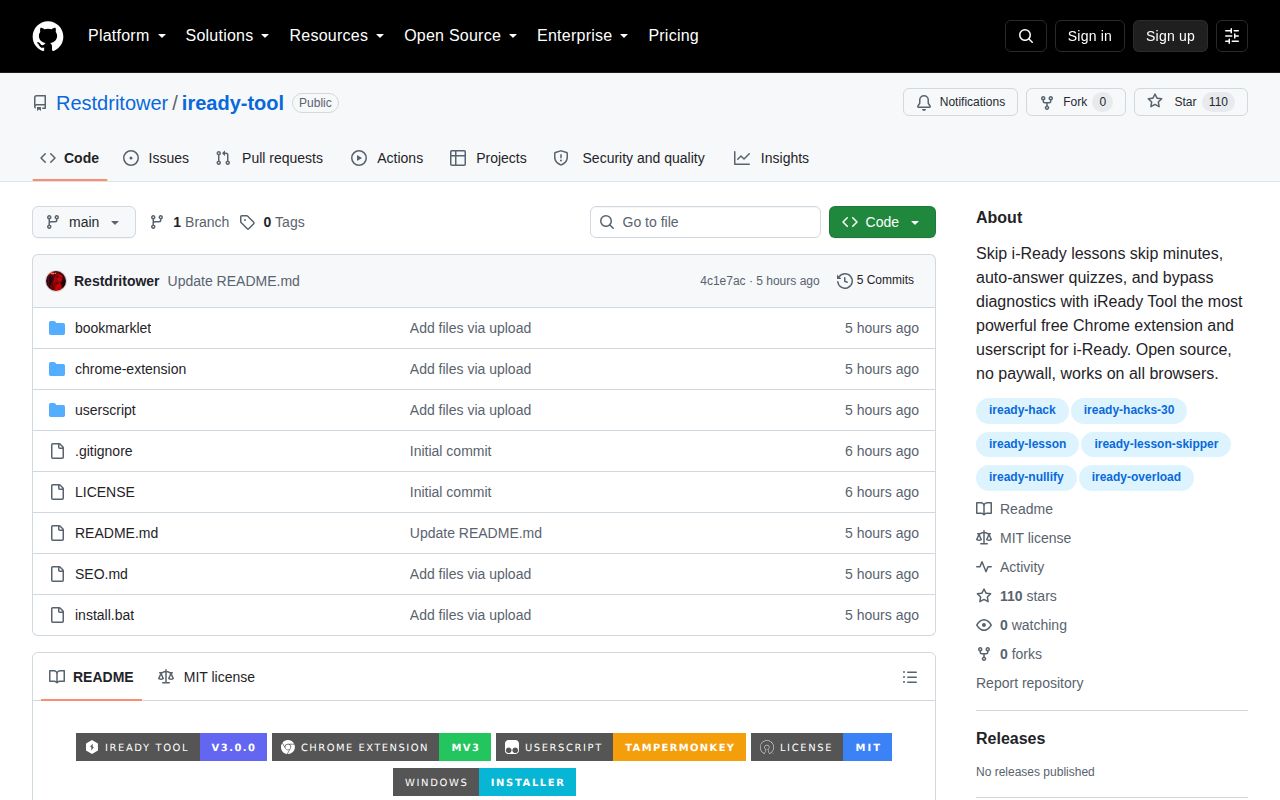
Task: View the 5 Commits history
Action: [x=876, y=280]
